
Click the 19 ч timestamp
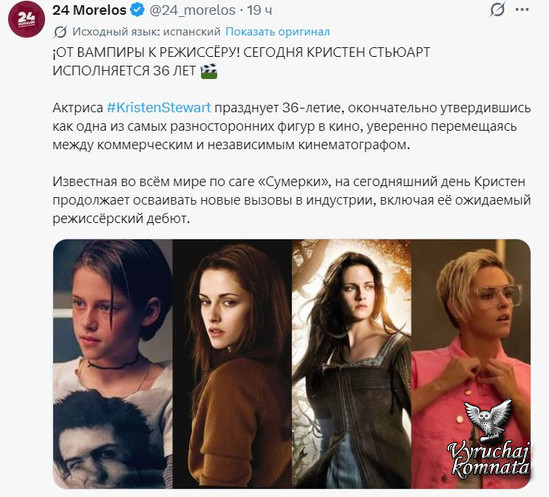tap(259, 10)
